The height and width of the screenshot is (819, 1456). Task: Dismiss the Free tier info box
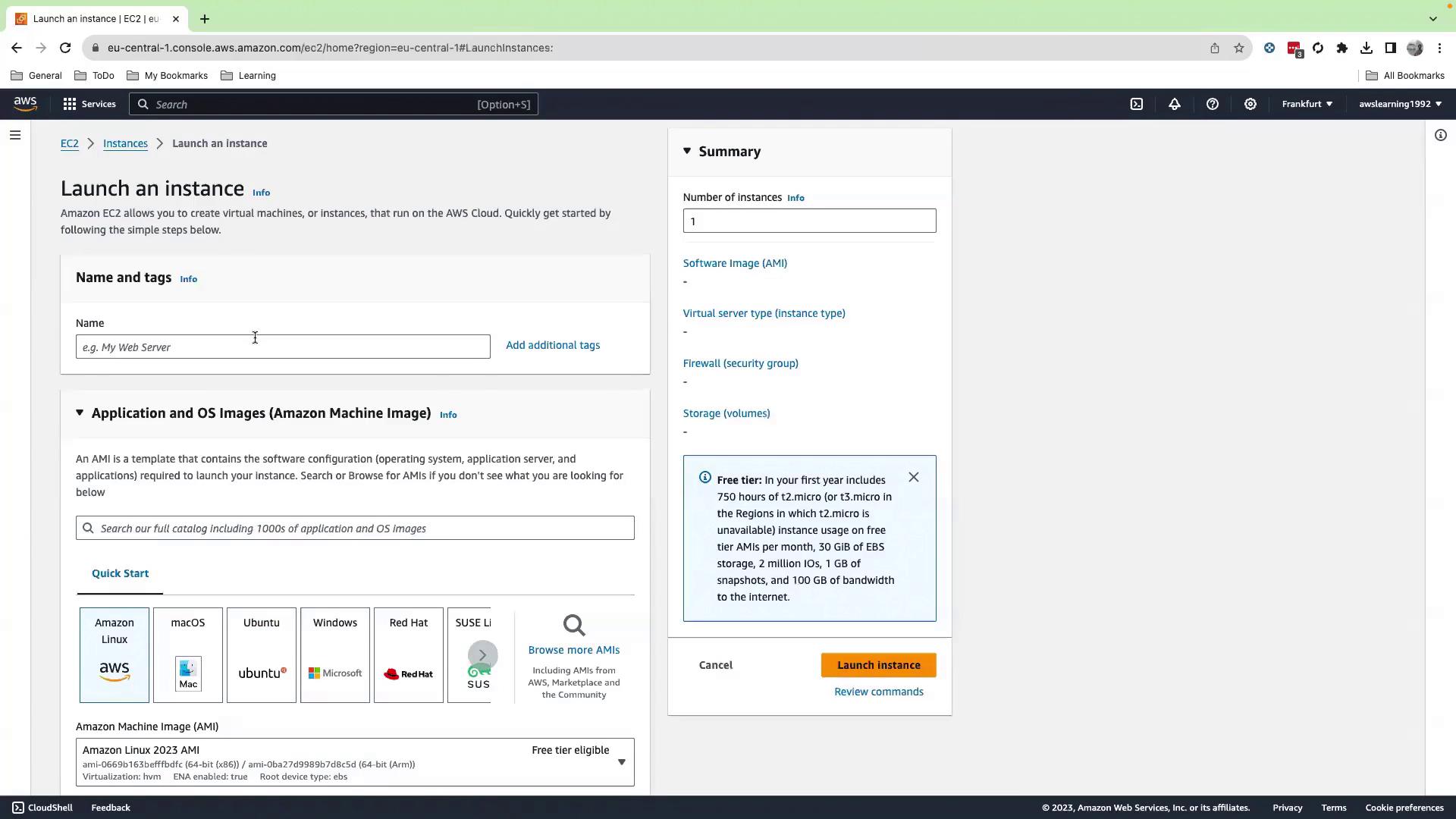913,478
